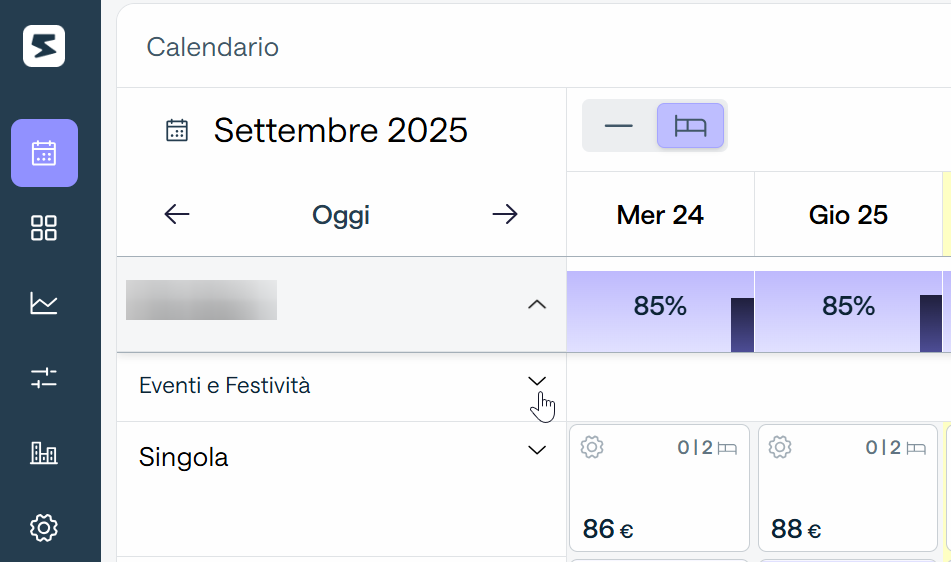Open settings gear on Gio 25 Singola cell
The width and height of the screenshot is (951, 562).
point(780,447)
